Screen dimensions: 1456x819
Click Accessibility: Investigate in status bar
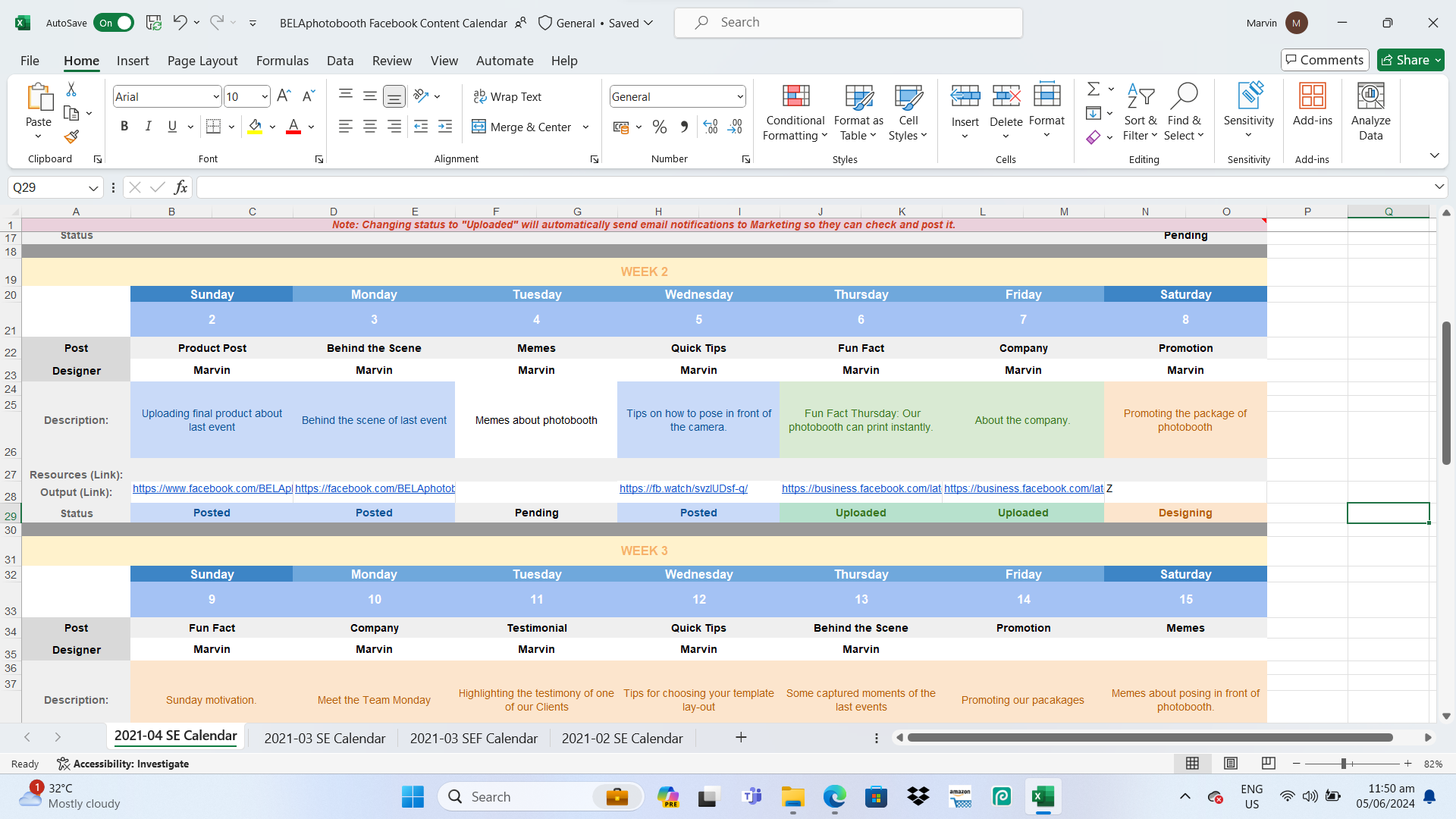pos(123,764)
